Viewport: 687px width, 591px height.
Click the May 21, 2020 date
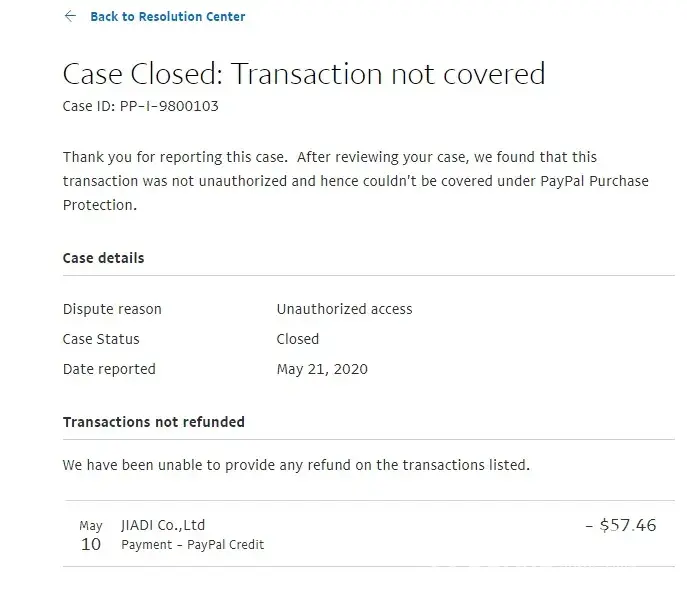pos(322,369)
